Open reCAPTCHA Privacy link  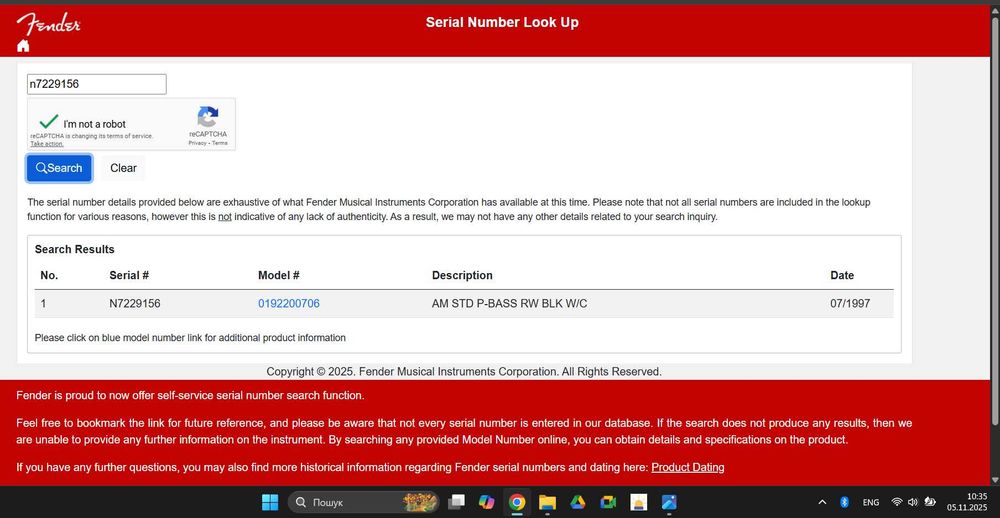click(x=197, y=144)
